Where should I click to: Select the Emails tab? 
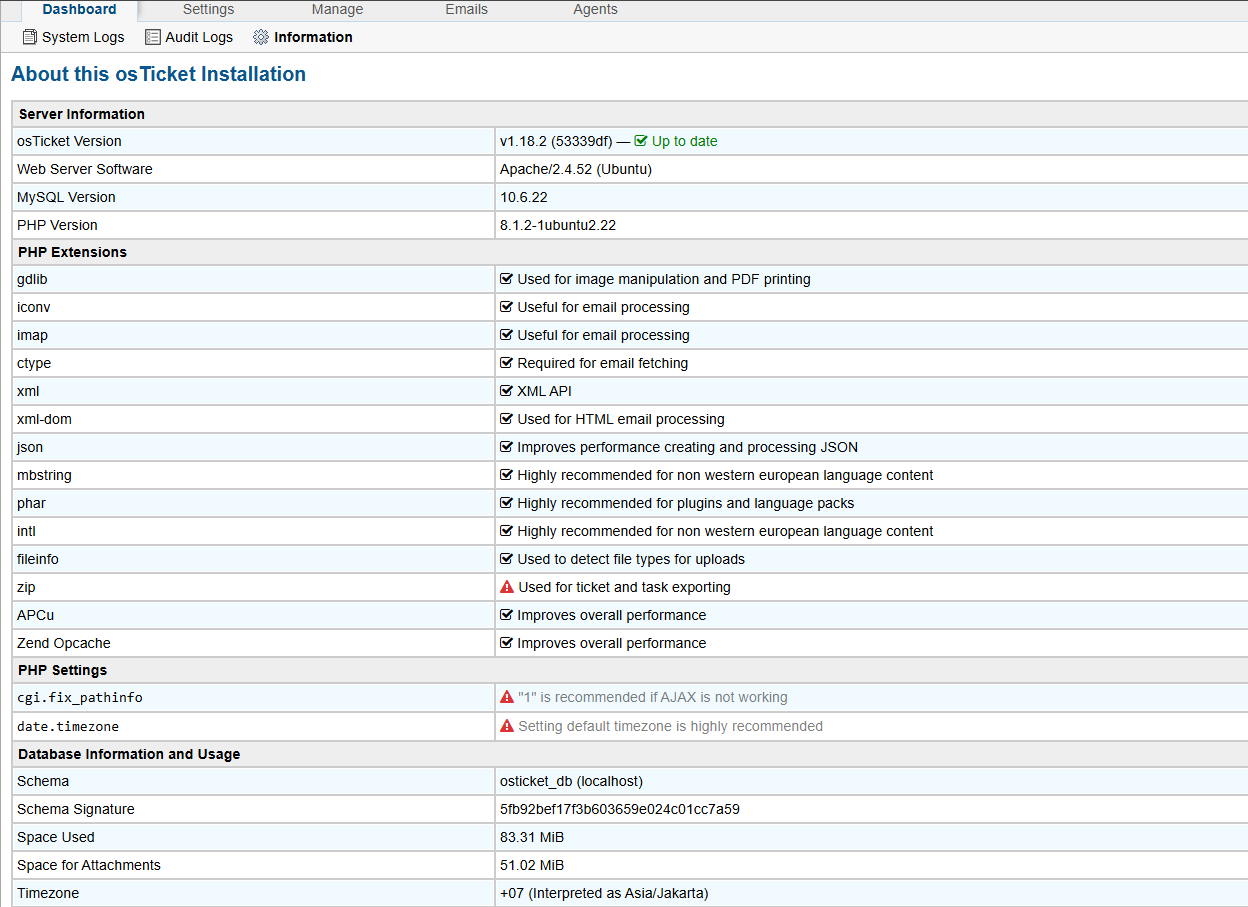click(466, 10)
